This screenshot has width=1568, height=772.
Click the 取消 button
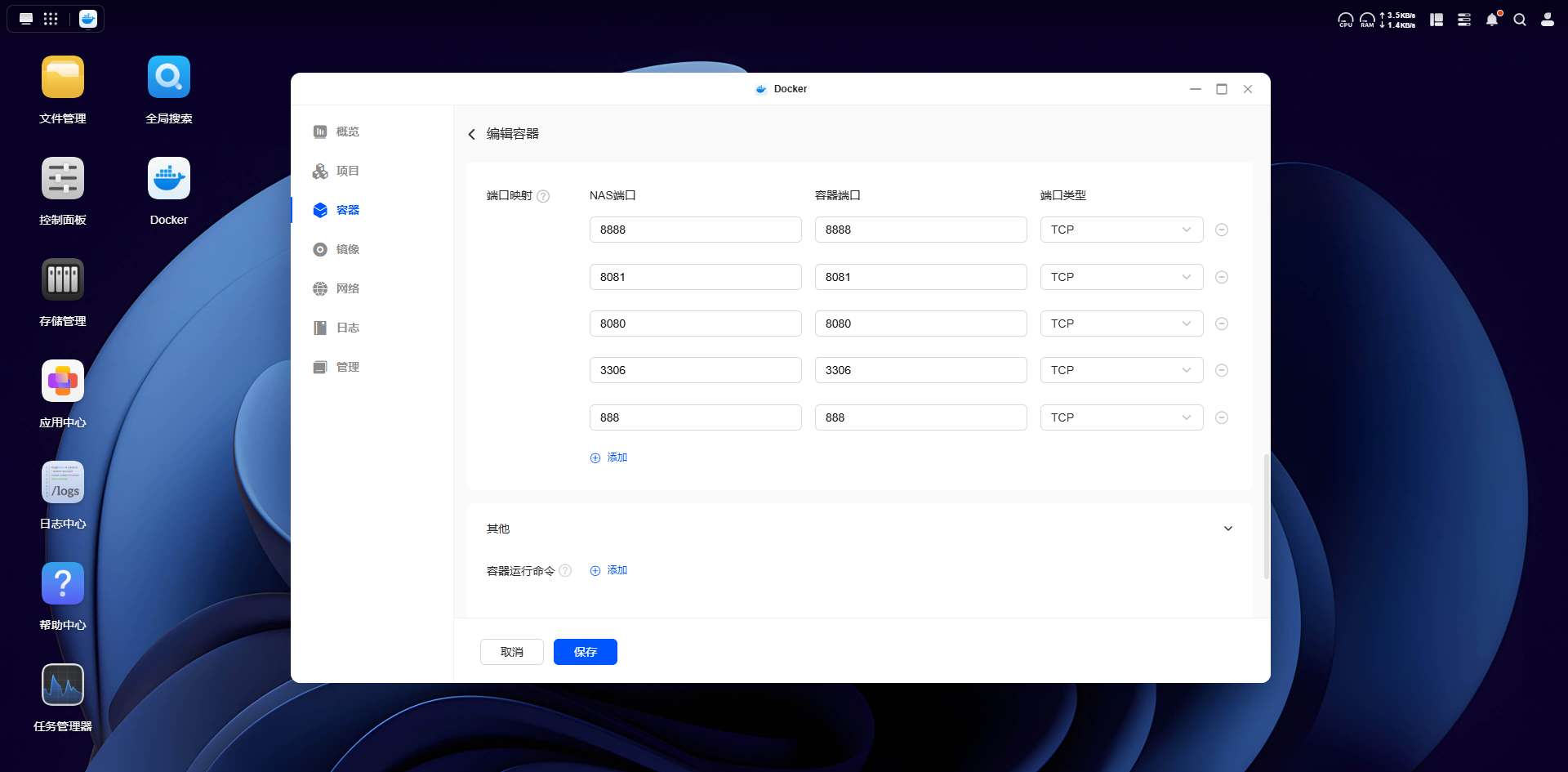pos(511,652)
